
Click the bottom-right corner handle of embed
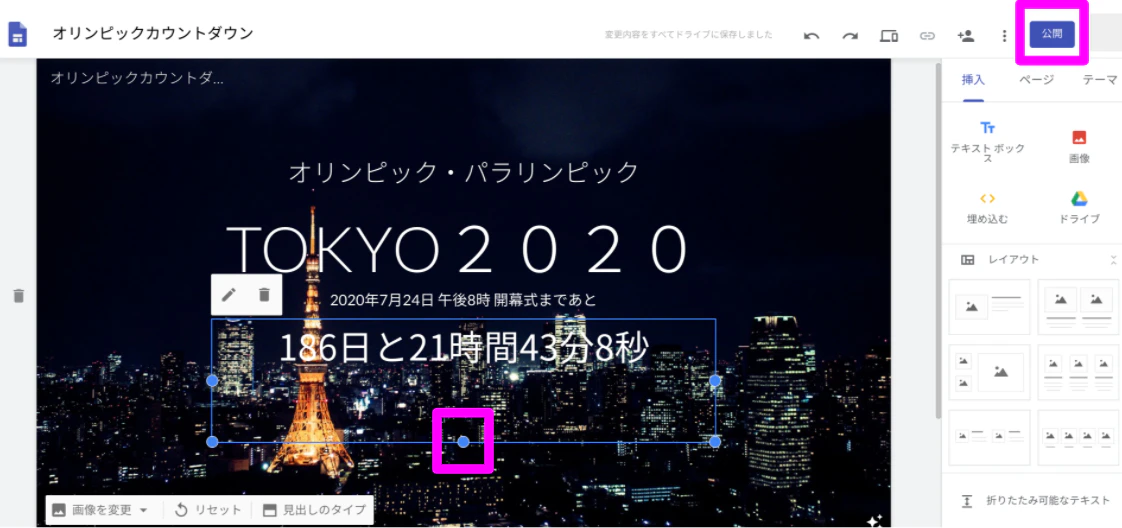(714, 442)
